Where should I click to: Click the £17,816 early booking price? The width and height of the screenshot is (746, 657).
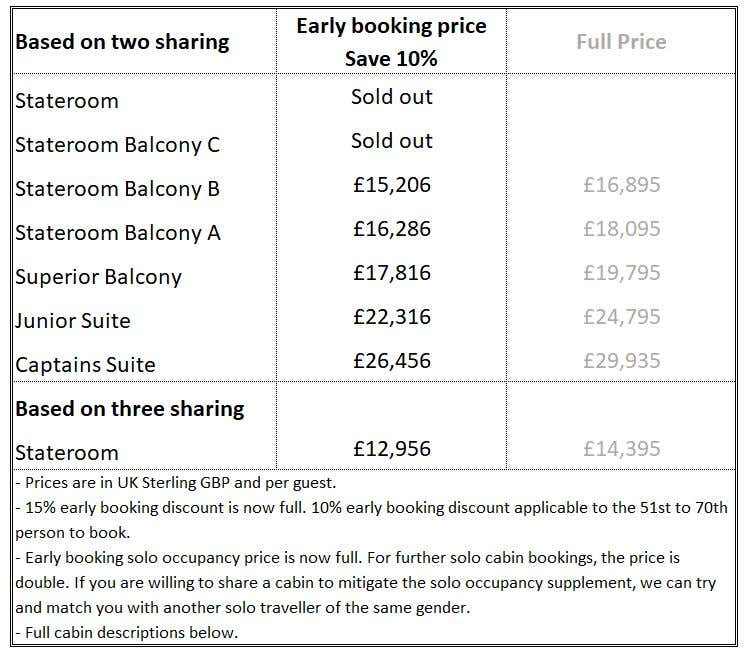point(391,273)
